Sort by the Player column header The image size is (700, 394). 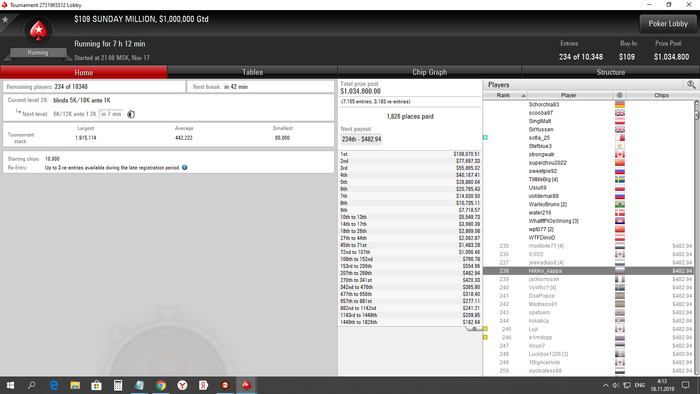(568, 95)
